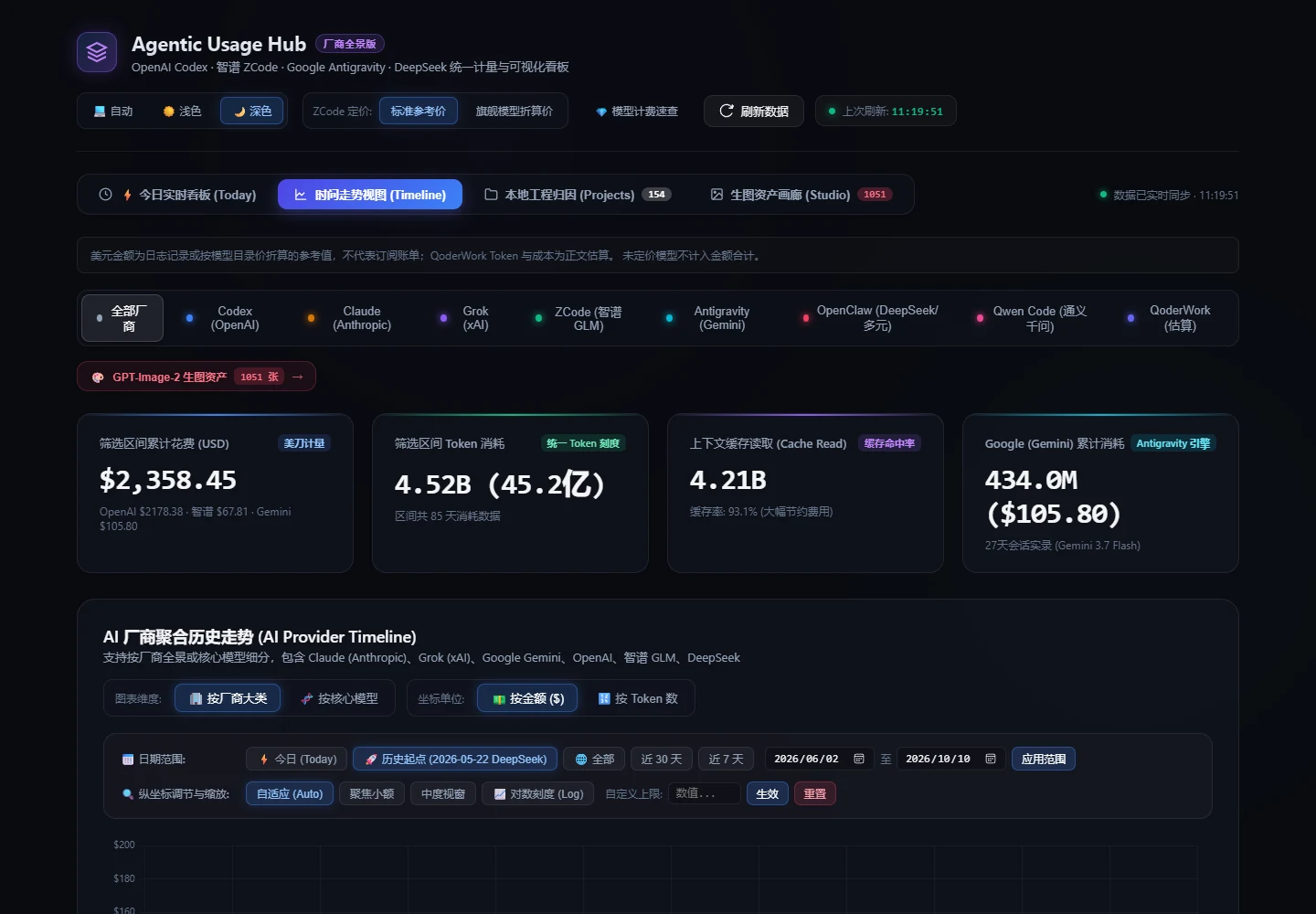
Task: Click the 生效 apply-limit button
Action: pos(768,793)
